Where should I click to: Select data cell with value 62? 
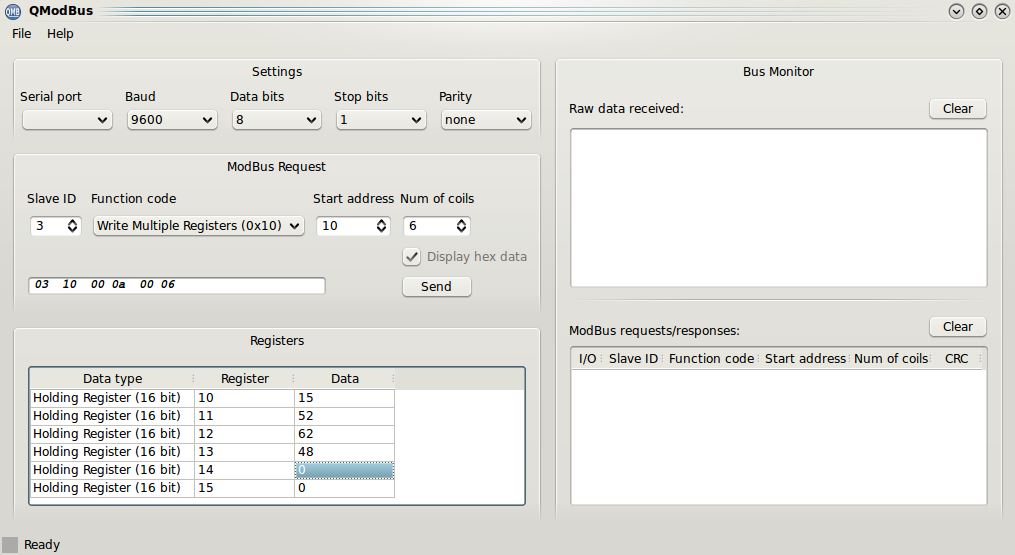[x=344, y=434]
